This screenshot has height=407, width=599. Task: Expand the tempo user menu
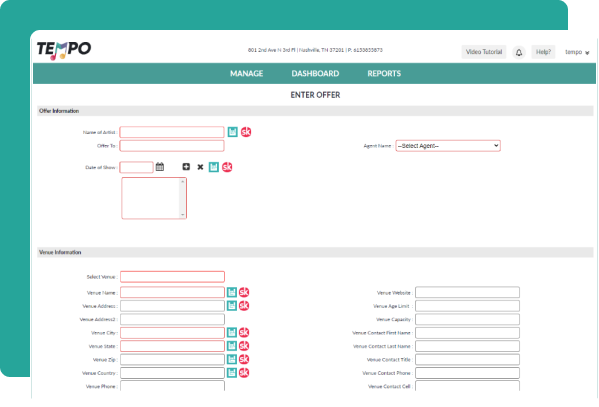[577, 52]
